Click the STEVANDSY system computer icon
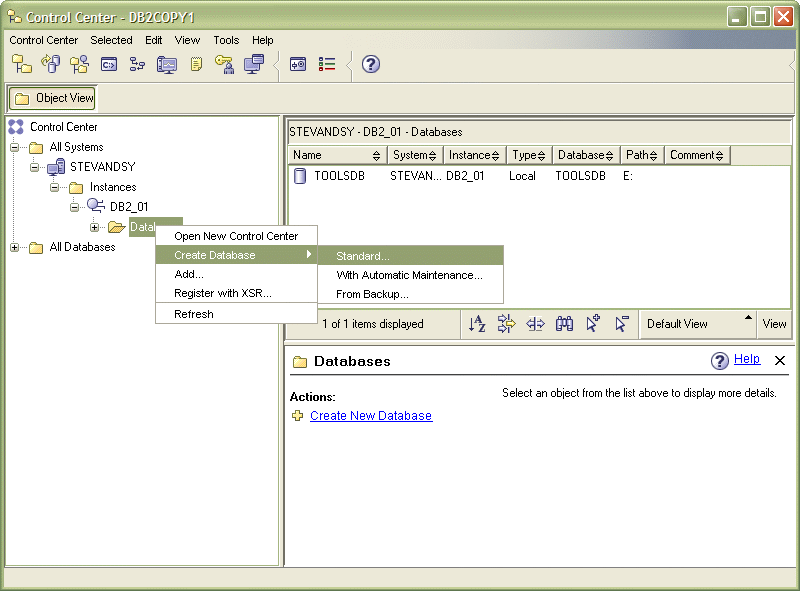This screenshot has height=591, width=800. coord(56,166)
